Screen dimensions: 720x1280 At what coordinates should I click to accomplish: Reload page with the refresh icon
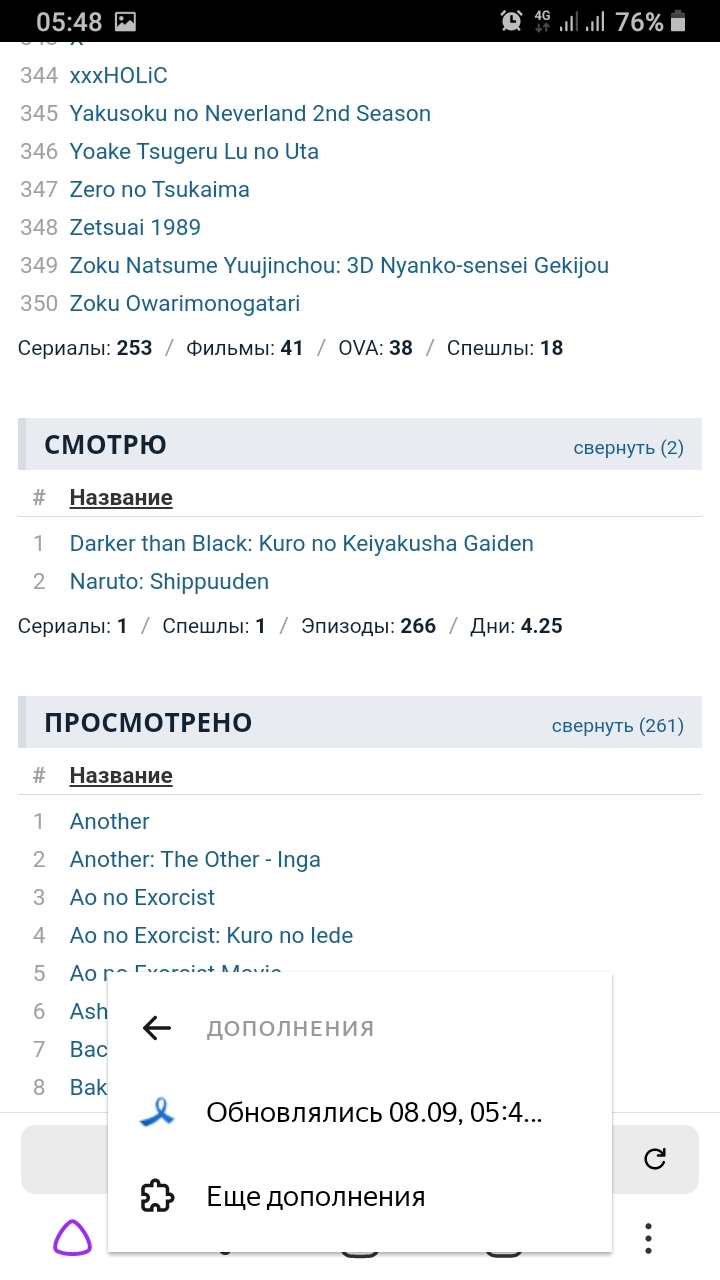pos(655,1159)
